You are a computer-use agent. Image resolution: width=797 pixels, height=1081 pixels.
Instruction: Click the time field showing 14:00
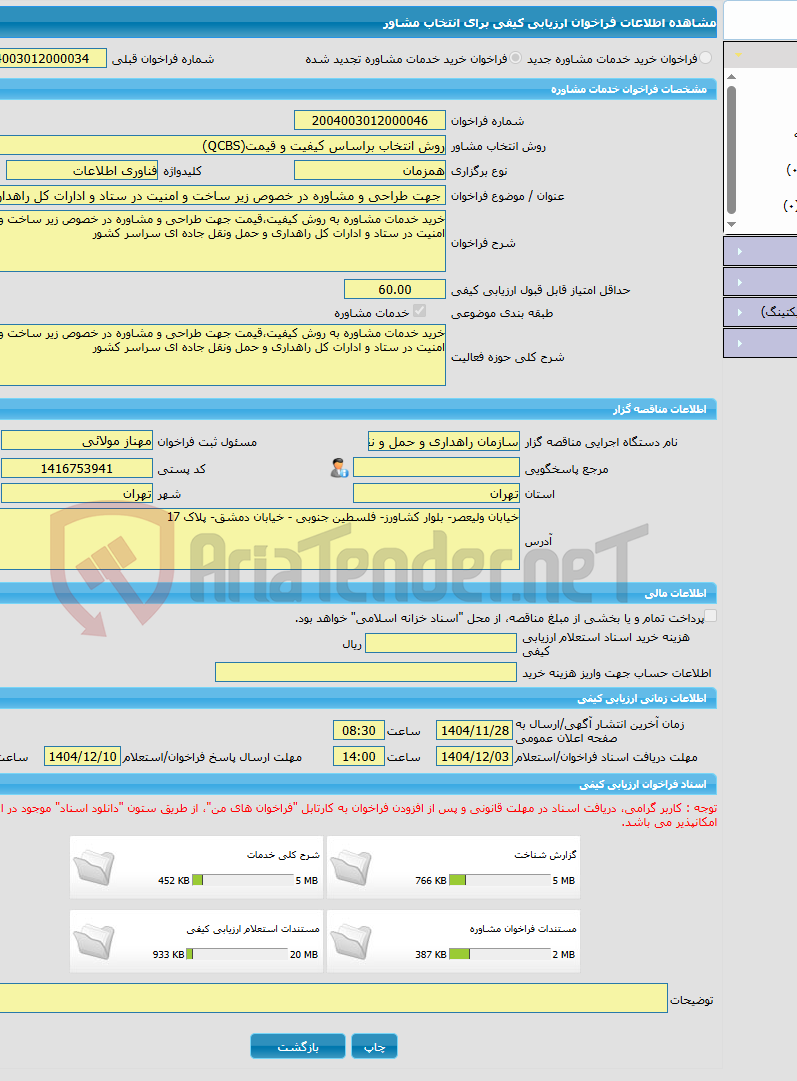(x=359, y=756)
